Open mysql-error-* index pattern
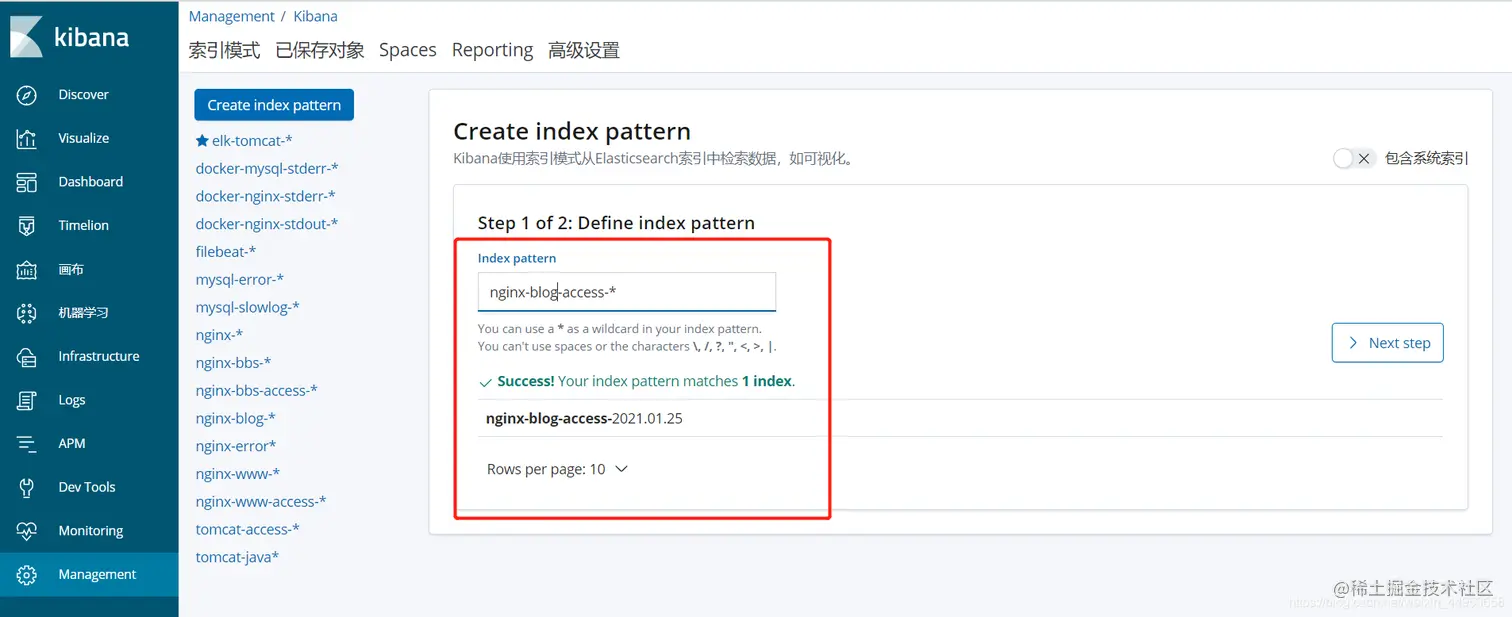The image size is (1512, 617). [x=240, y=280]
